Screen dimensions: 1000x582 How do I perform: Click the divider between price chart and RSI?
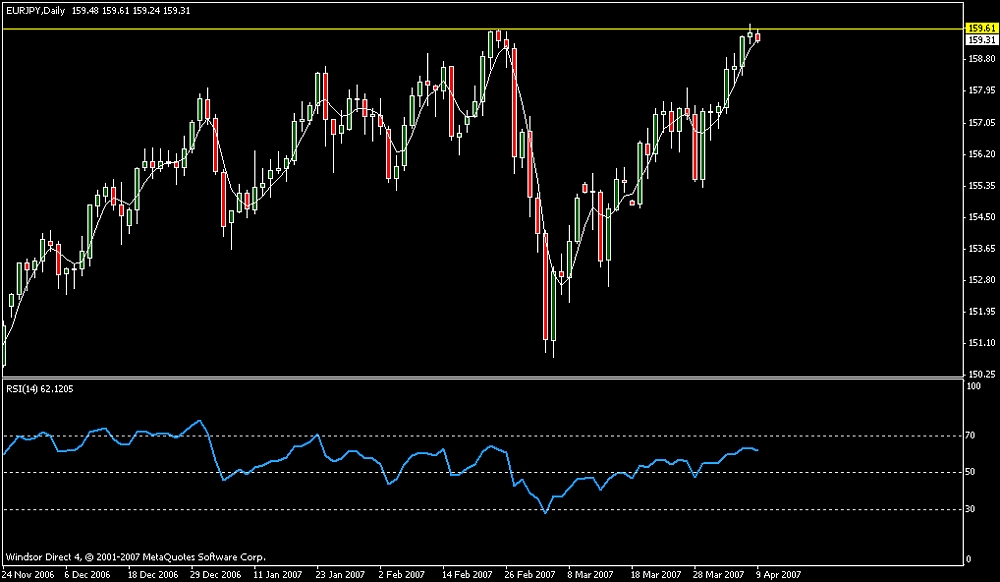(x=480, y=378)
